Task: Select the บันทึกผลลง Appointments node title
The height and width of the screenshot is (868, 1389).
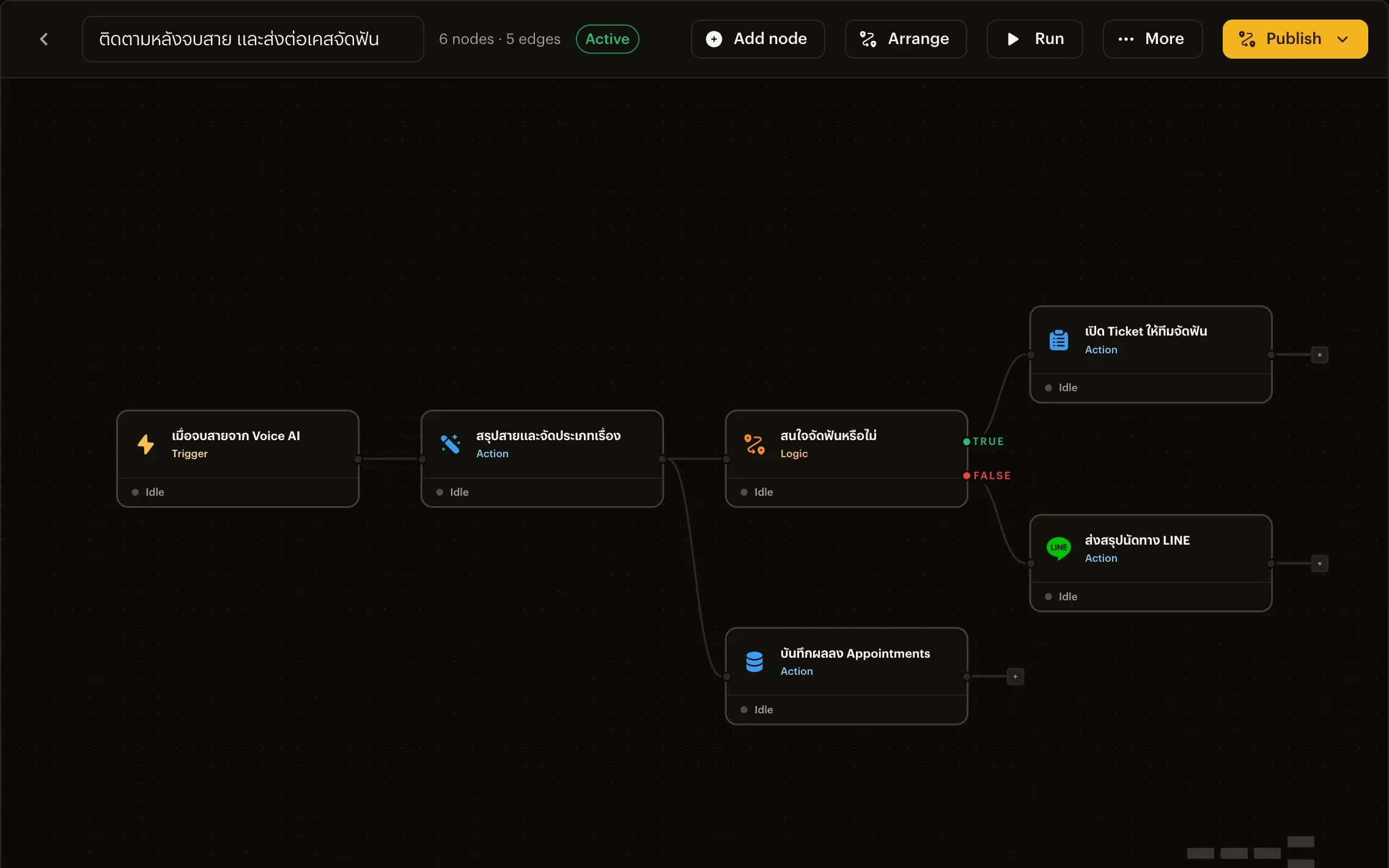Action: (x=855, y=653)
